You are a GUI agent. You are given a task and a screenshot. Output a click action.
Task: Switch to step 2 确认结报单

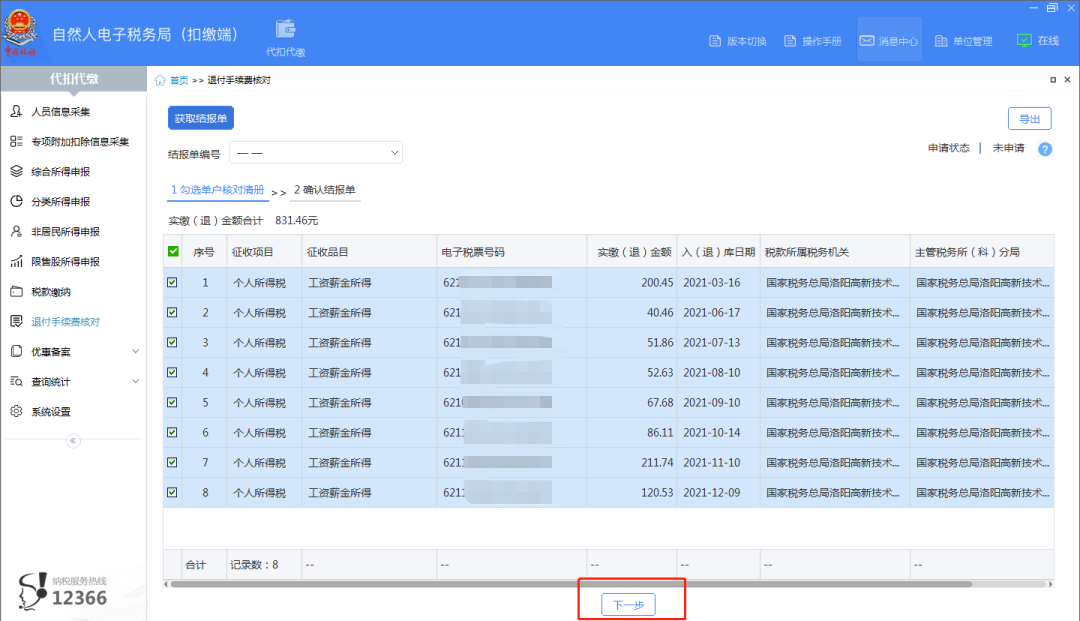coord(324,189)
